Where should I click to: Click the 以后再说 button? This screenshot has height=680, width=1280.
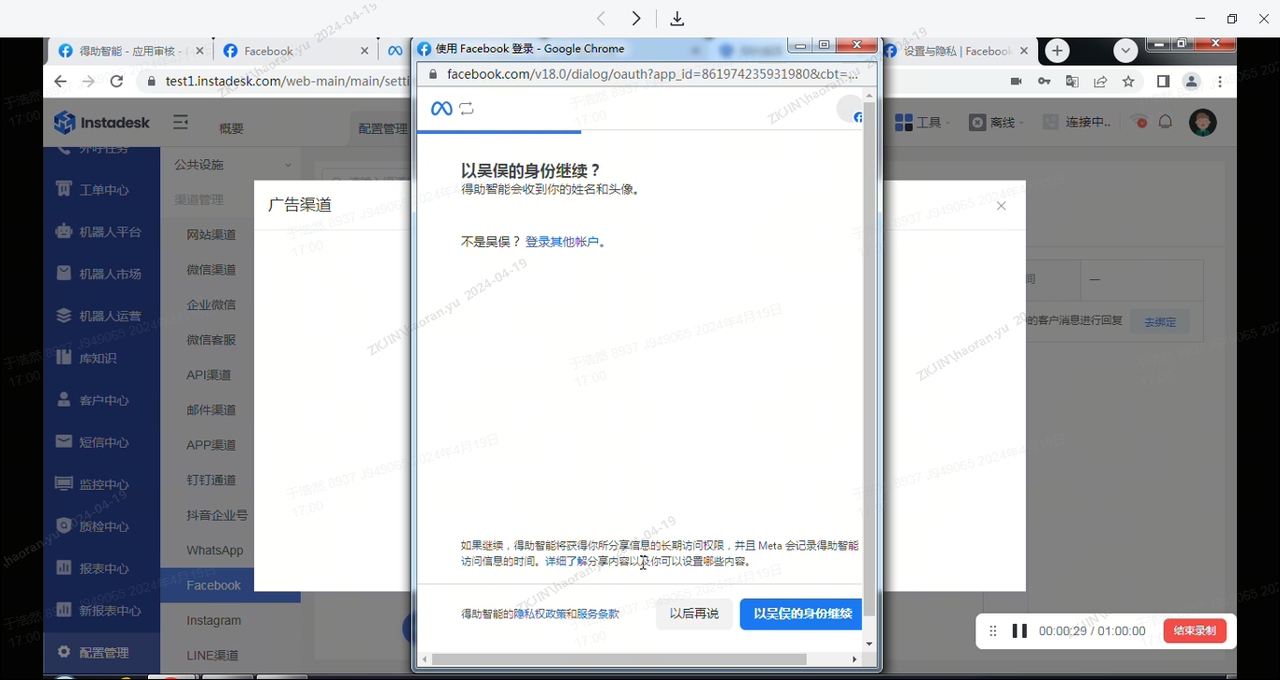click(694, 613)
